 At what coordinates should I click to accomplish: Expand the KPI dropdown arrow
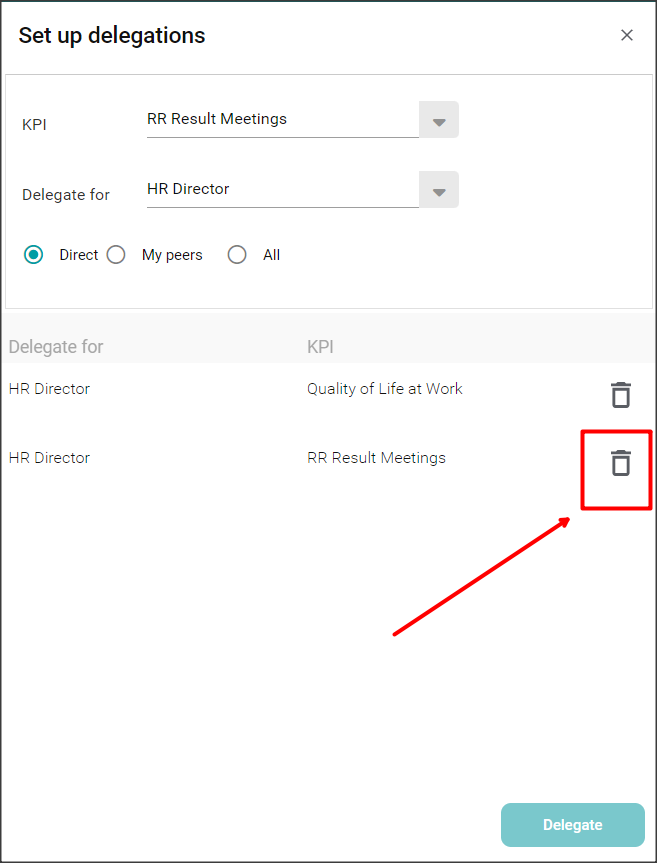pos(438,120)
